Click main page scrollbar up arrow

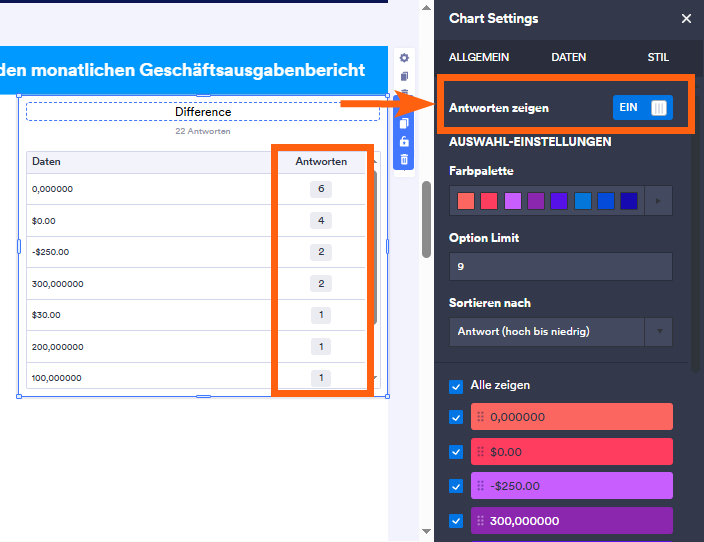[x=427, y=7]
